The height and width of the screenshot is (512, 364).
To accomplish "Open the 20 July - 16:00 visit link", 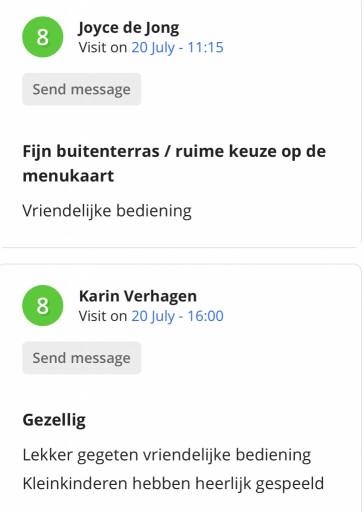I will [x=177, y=316].
